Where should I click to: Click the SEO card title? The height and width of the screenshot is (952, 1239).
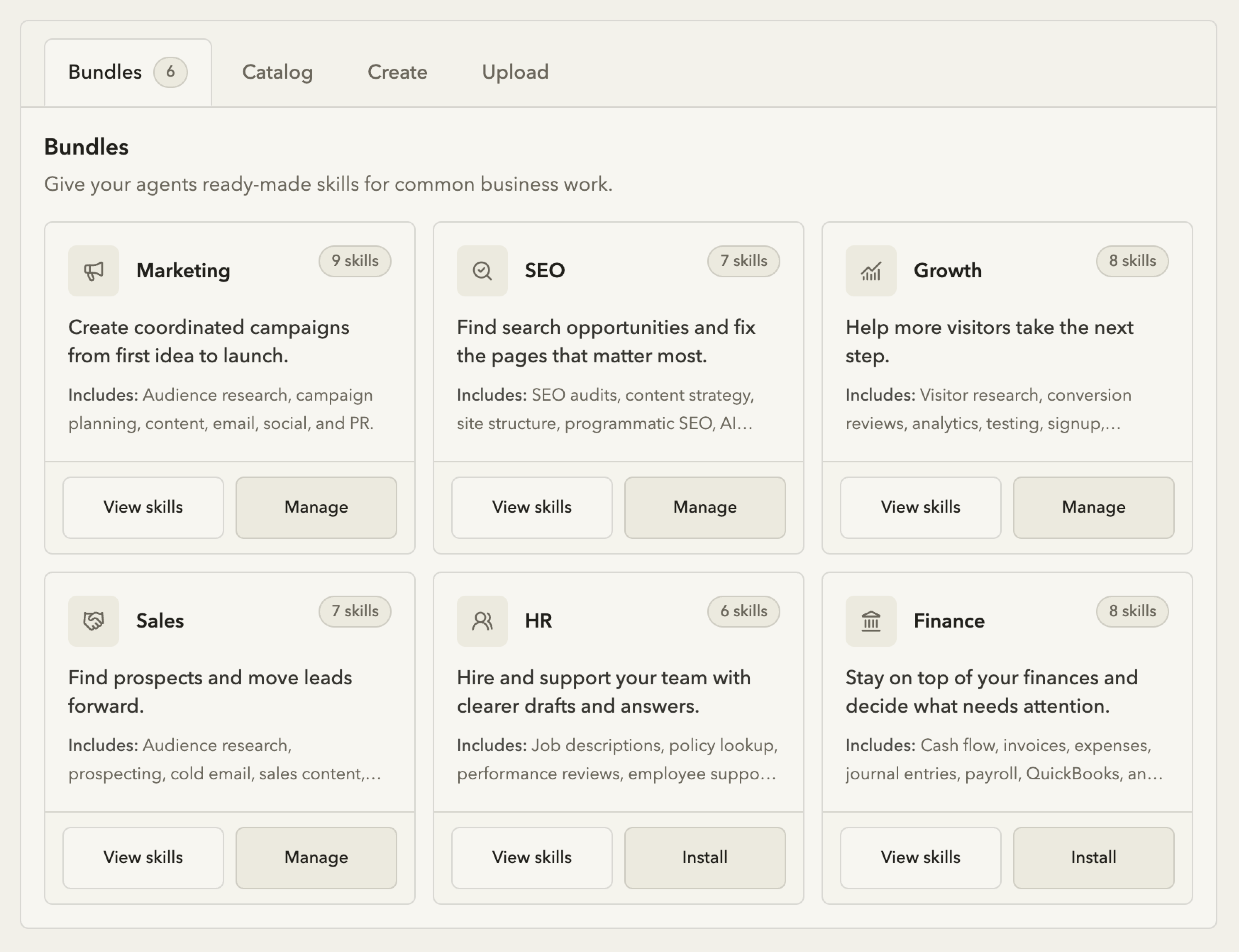tap(545, 271)
